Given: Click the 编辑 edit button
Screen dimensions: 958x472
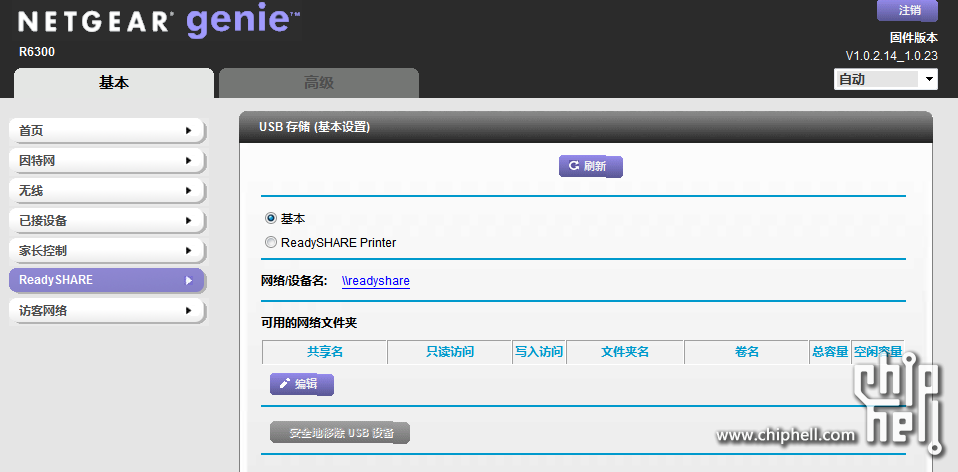Looking at the screenshot, I should (x=302, y=385).
